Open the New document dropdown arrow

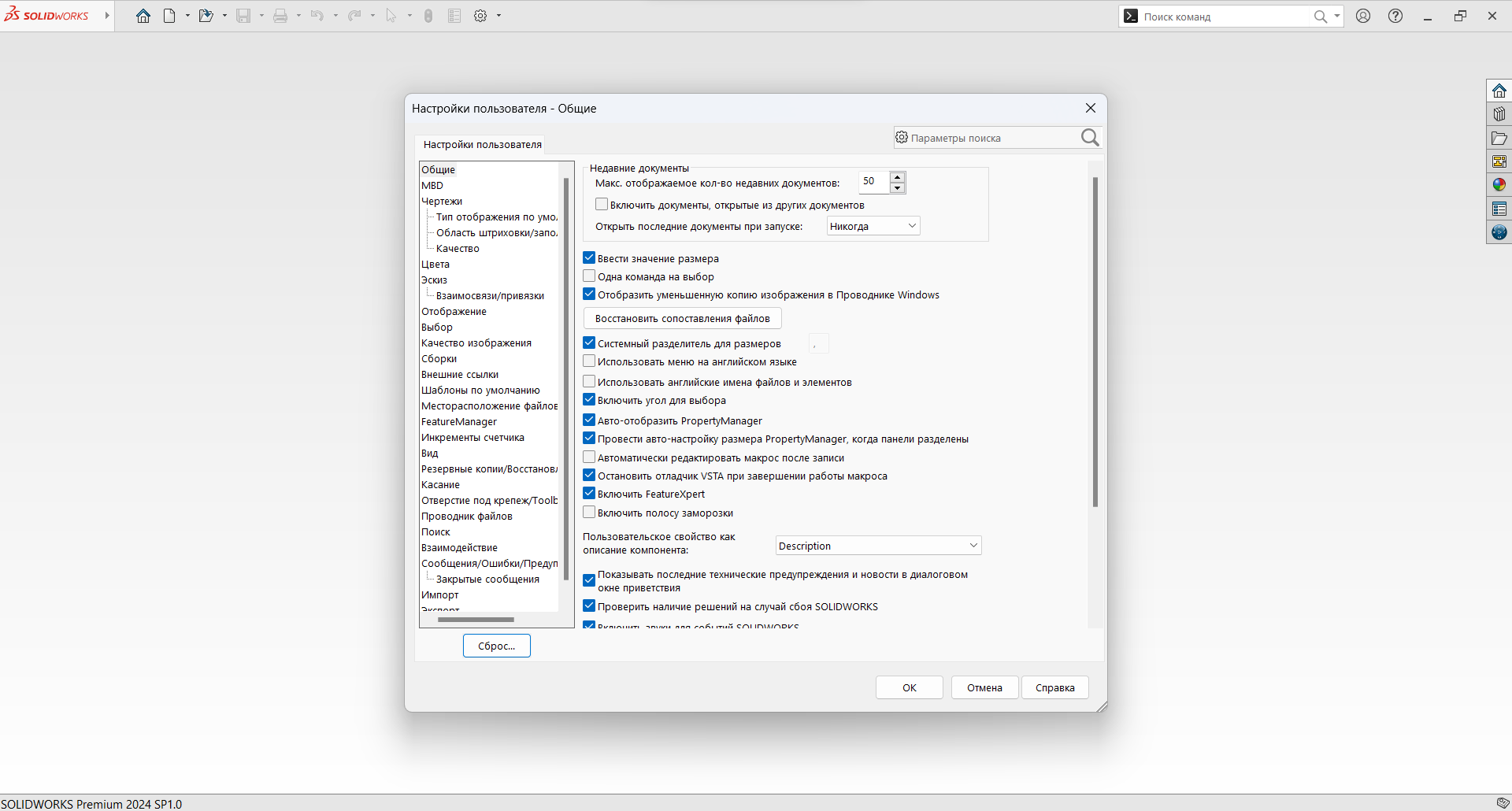[187, 16]
